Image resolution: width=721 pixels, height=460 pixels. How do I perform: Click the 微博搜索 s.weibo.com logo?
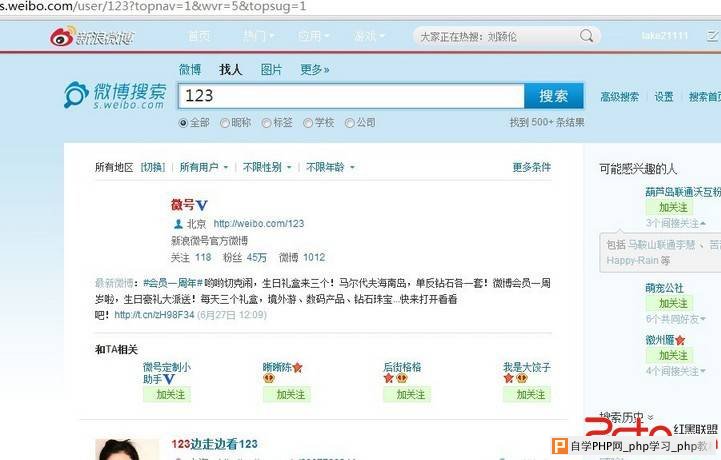click(x=115, y=96)
